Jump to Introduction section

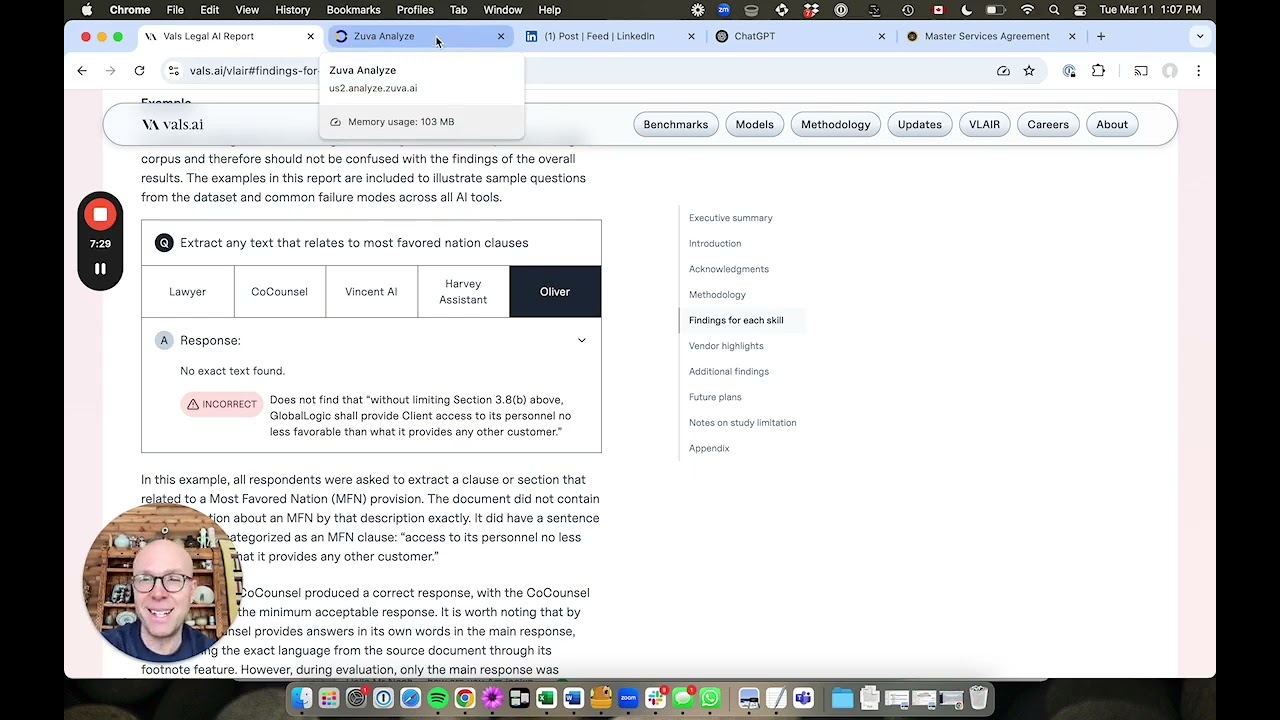pos(715,244)
